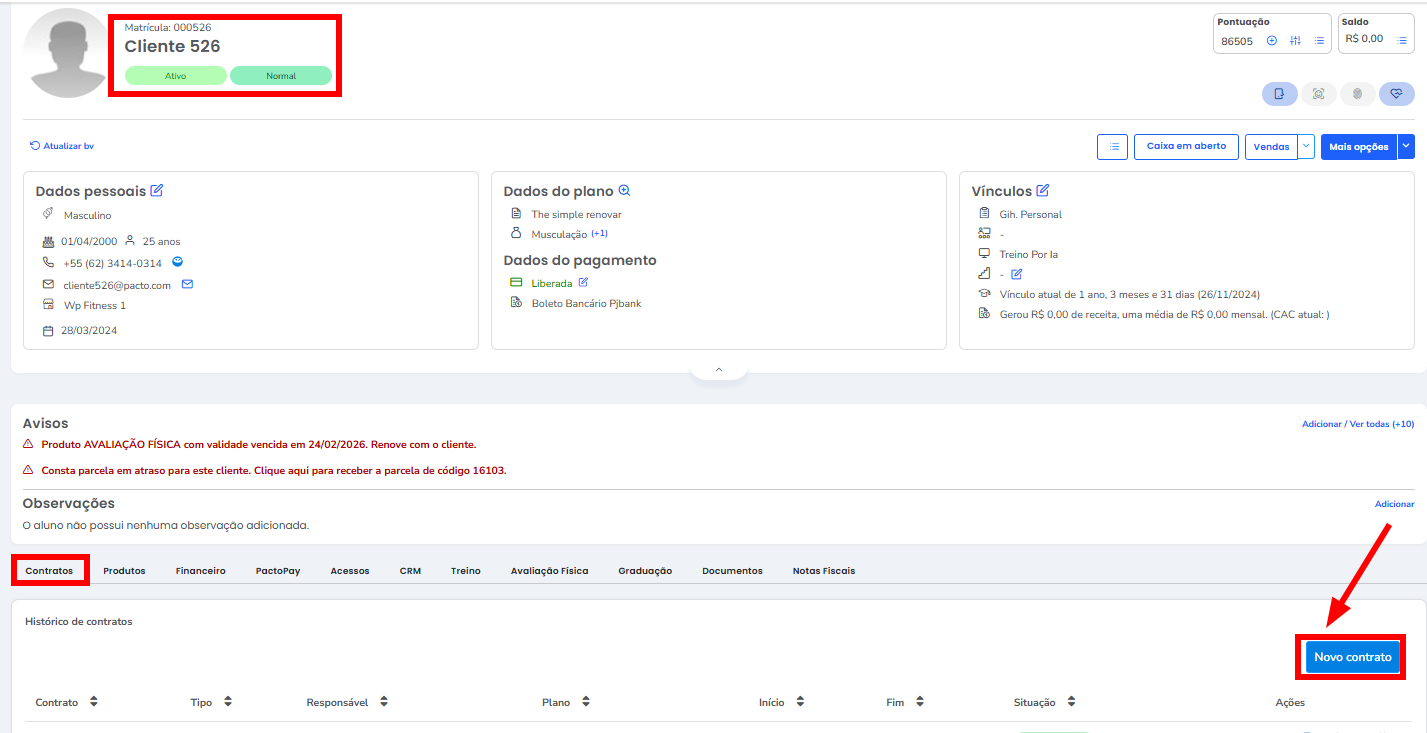The width and height of the screenshot is (1427, 733).
Task: Open the Avaliação Física tab
Action: pos(549,571)
